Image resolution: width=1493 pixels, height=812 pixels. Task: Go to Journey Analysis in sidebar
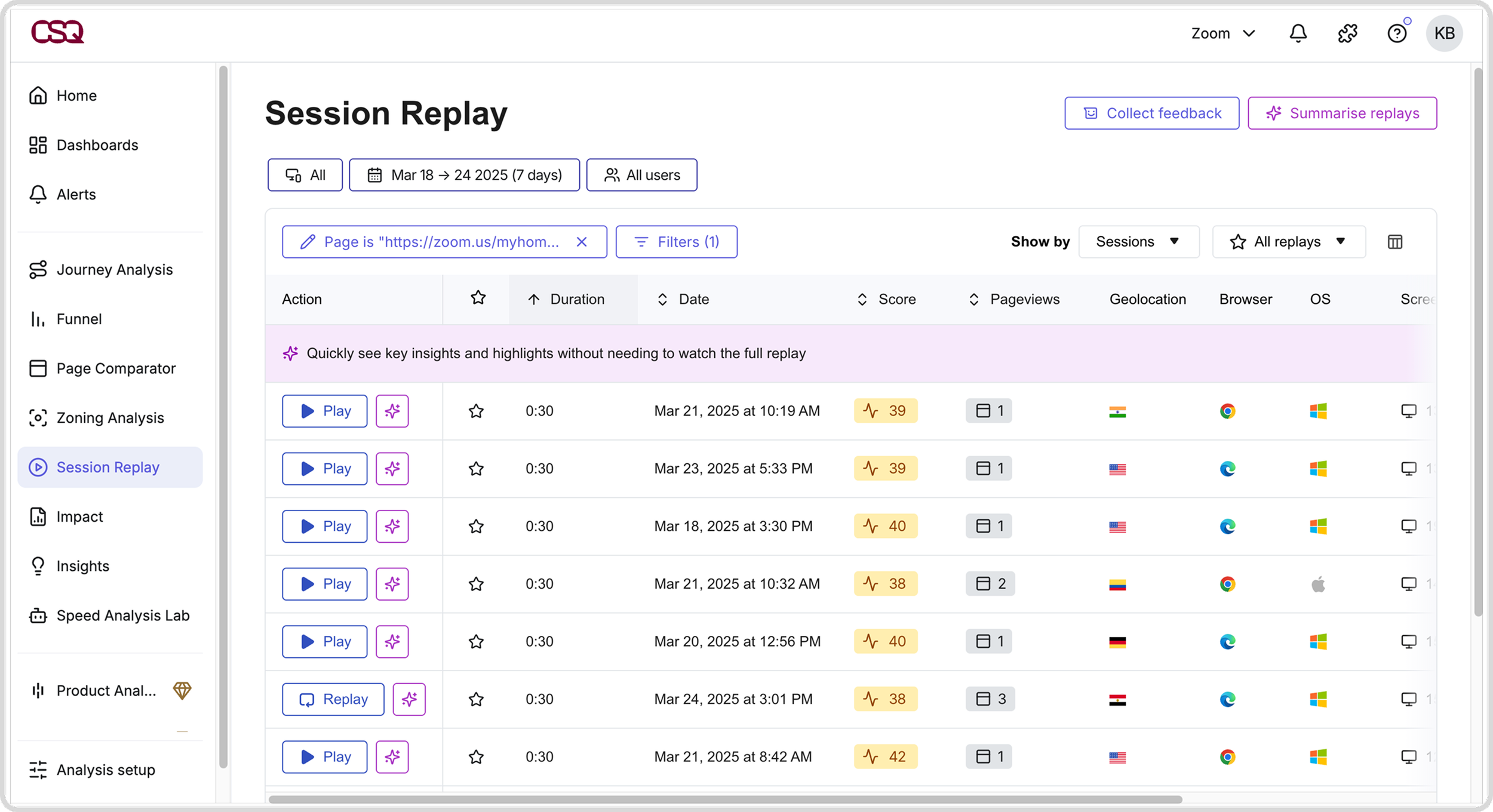coord(114,270)
